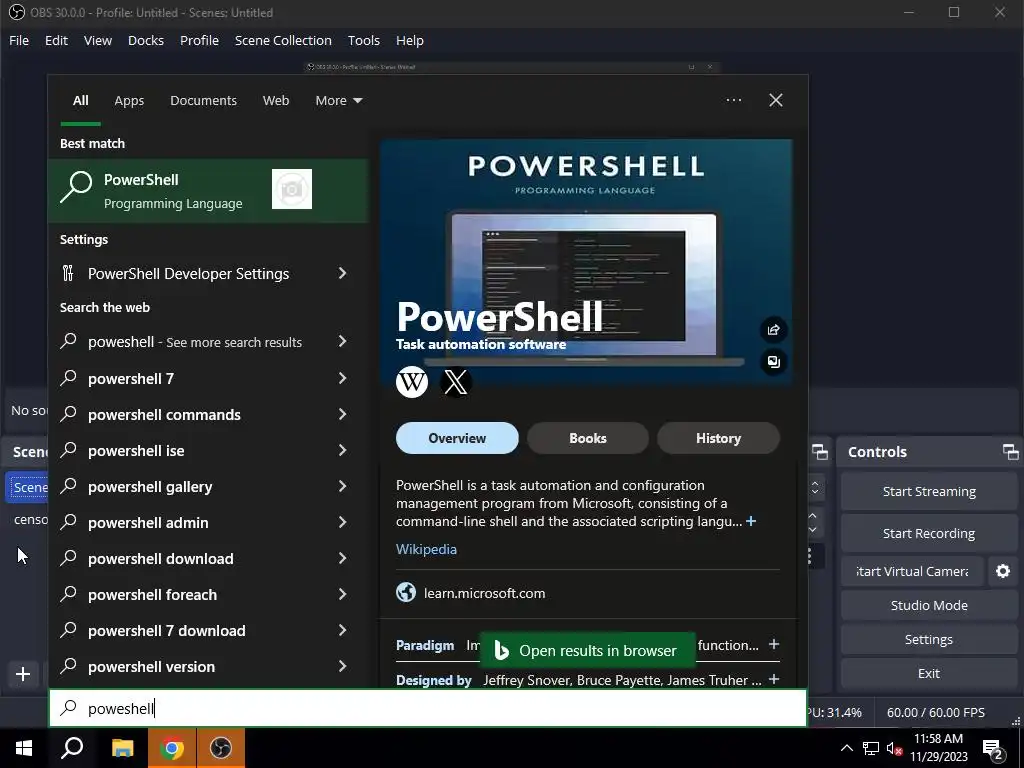Open the X (Twitter) icon link
1024x768 pixels.
pyautogui.click(x=455, y=381)
